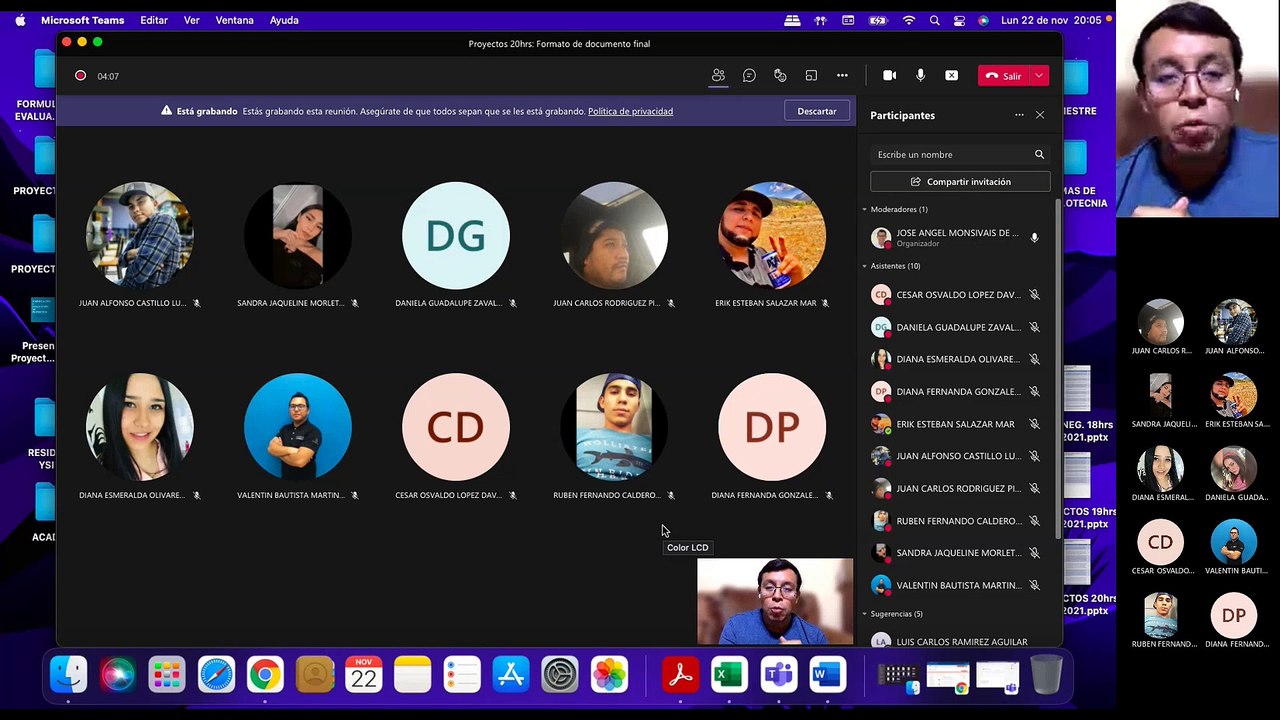Open the Ventana menu in menu bar

[234, 20]
